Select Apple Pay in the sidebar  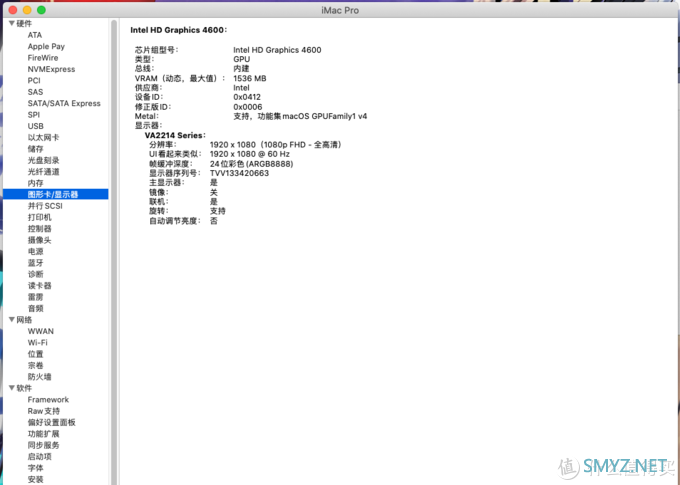click(46, 46)
